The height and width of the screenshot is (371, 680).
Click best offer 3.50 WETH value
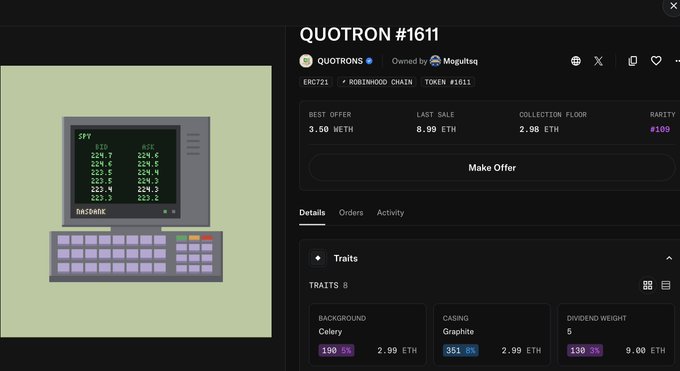(x=331, y=129)
